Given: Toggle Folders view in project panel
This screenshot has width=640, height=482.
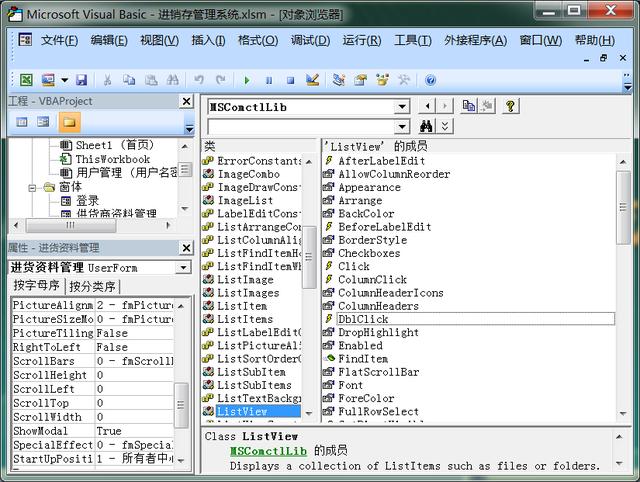Looking at the screenshot, I should pyautogui.click(x=69, y=122).
